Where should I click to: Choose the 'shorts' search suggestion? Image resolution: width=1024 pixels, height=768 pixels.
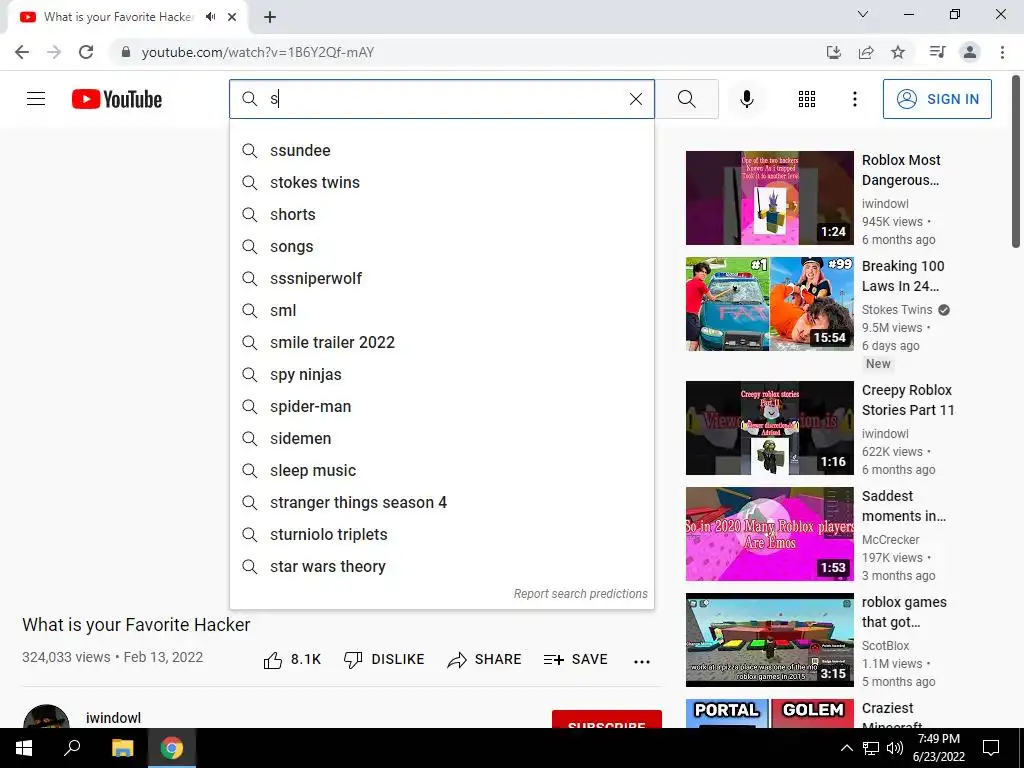click(441, 214)
